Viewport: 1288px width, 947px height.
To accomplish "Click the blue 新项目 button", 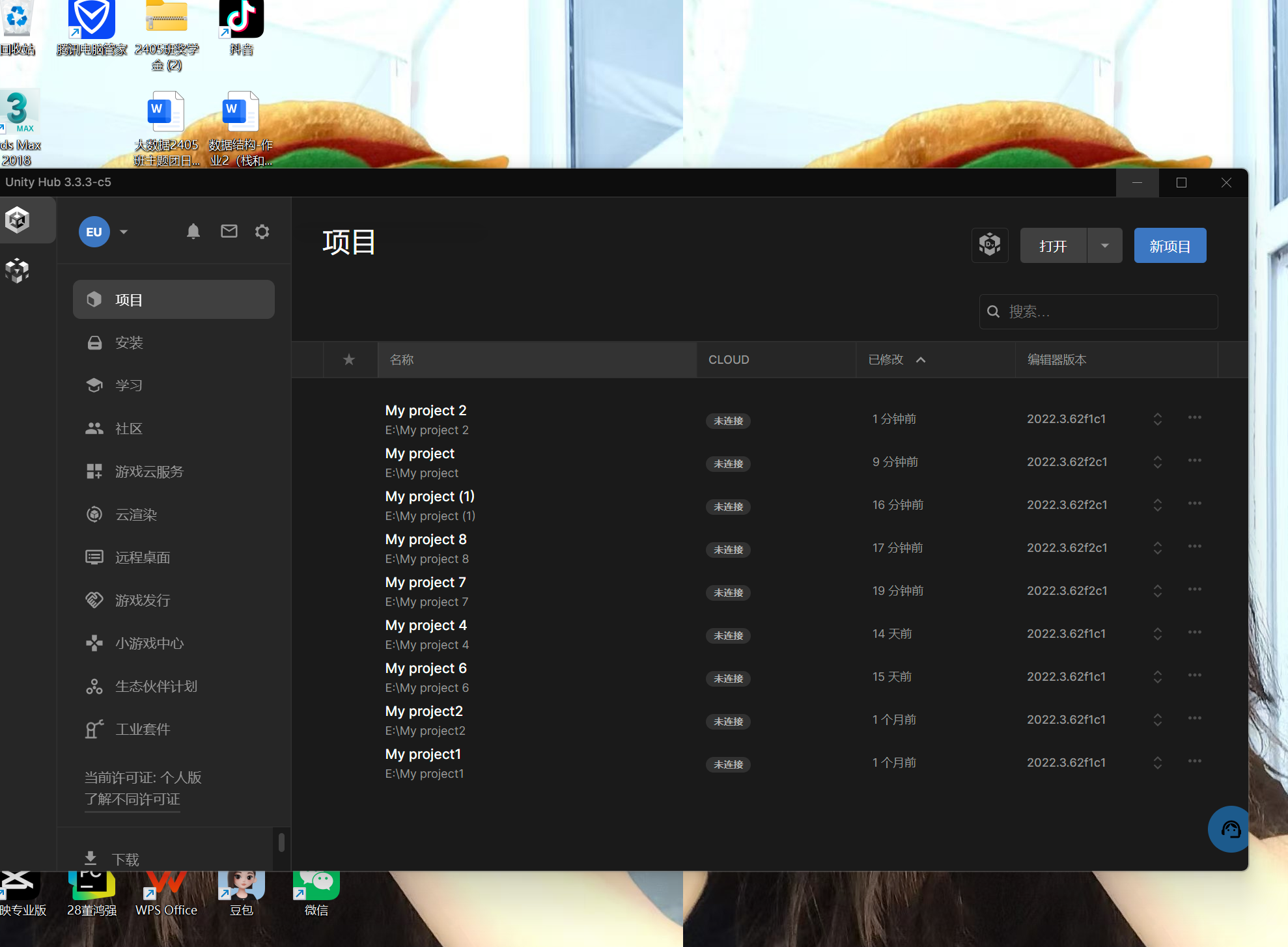I will point(1169,245).
